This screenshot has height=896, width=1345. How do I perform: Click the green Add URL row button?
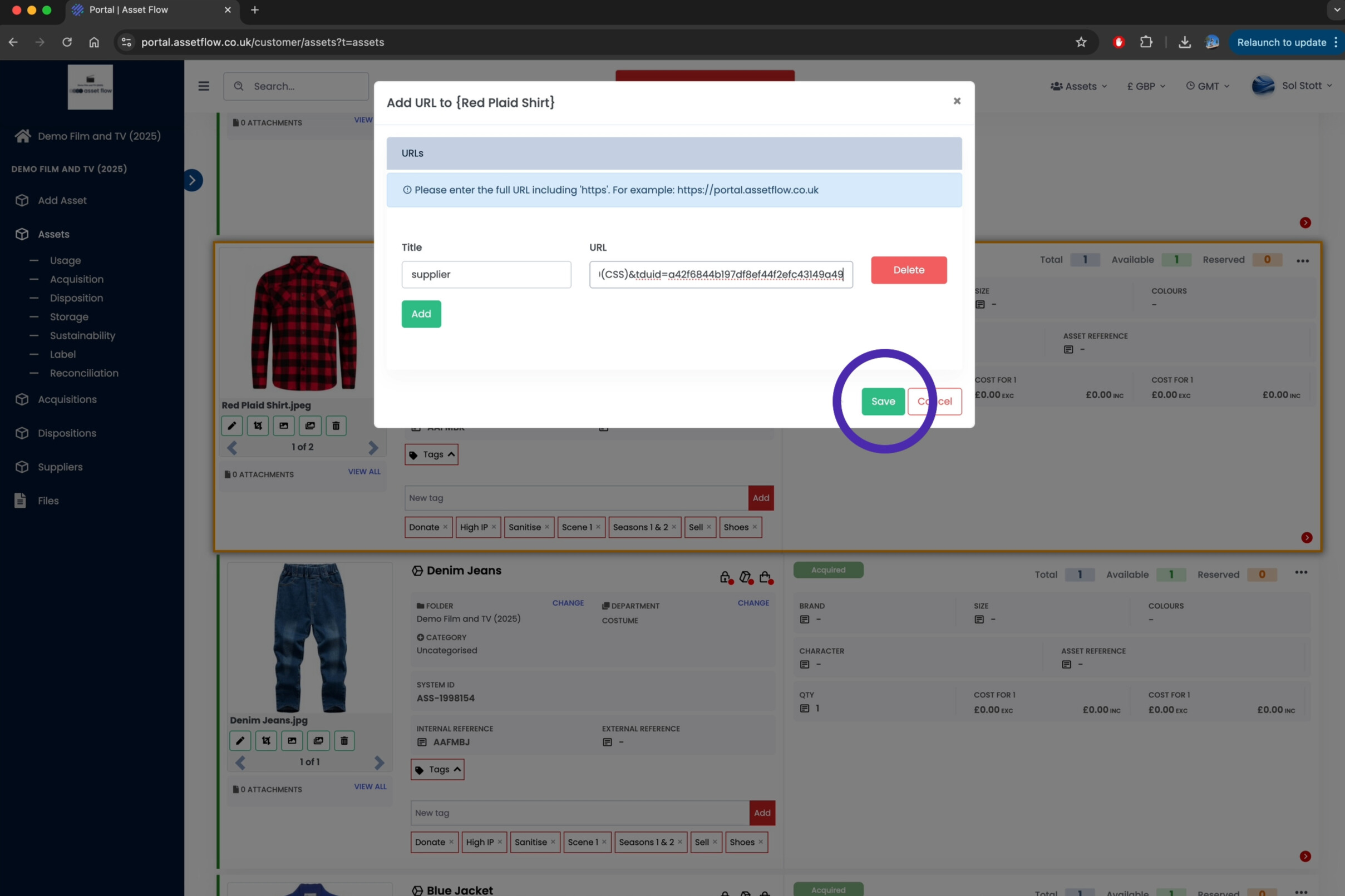coord(421,314)
